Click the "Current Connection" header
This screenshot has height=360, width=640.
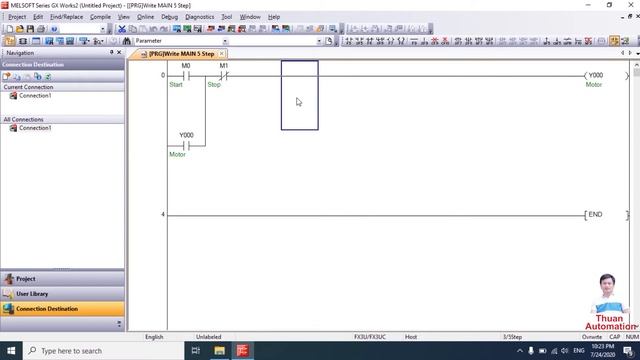click(x=28, y=87)
